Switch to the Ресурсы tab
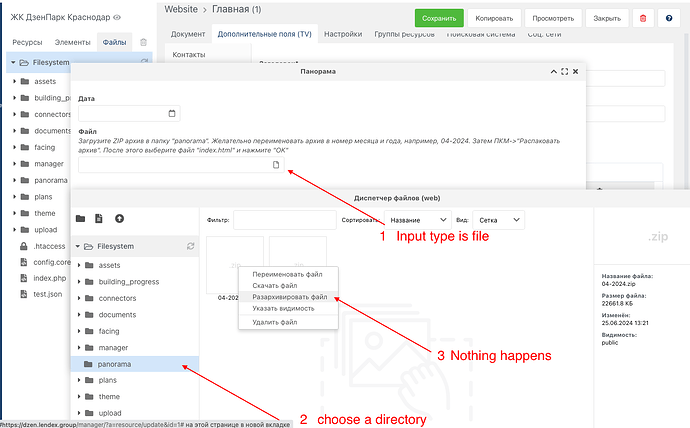The width and height of the screenshot is (690, 428). (27, 42)
